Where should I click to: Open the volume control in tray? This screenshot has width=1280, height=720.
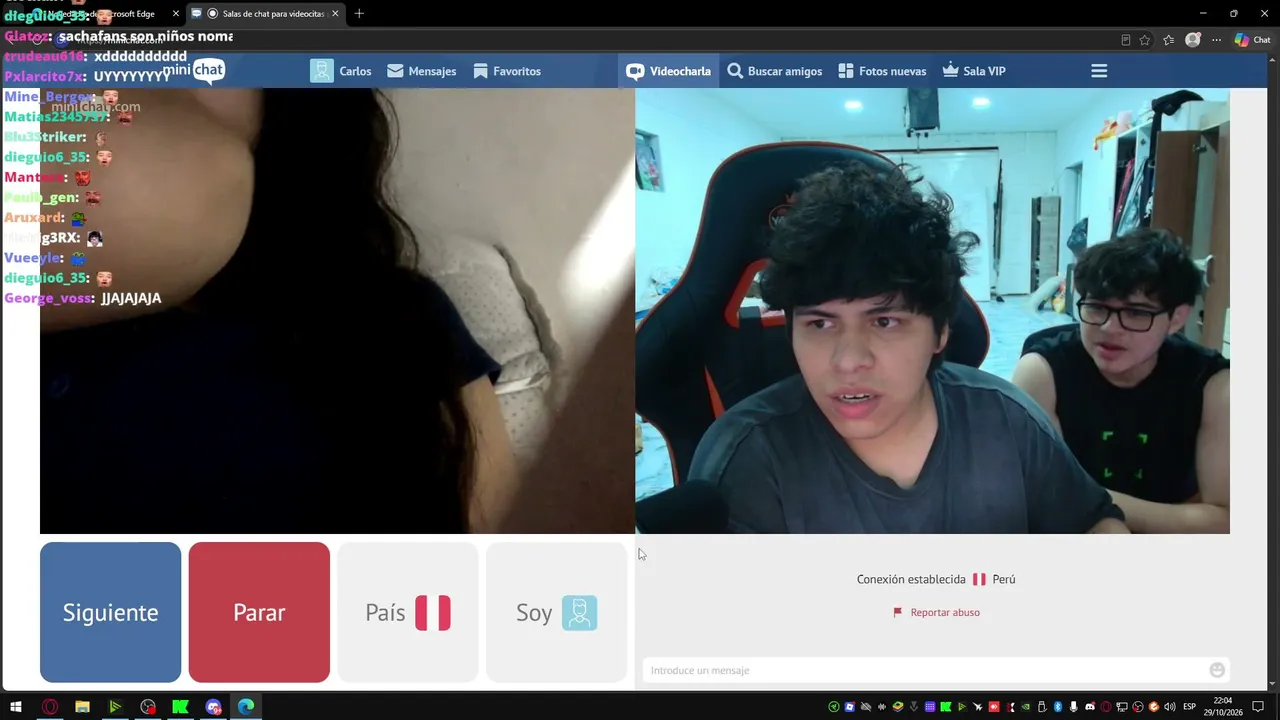click(x=1170, y=707)
